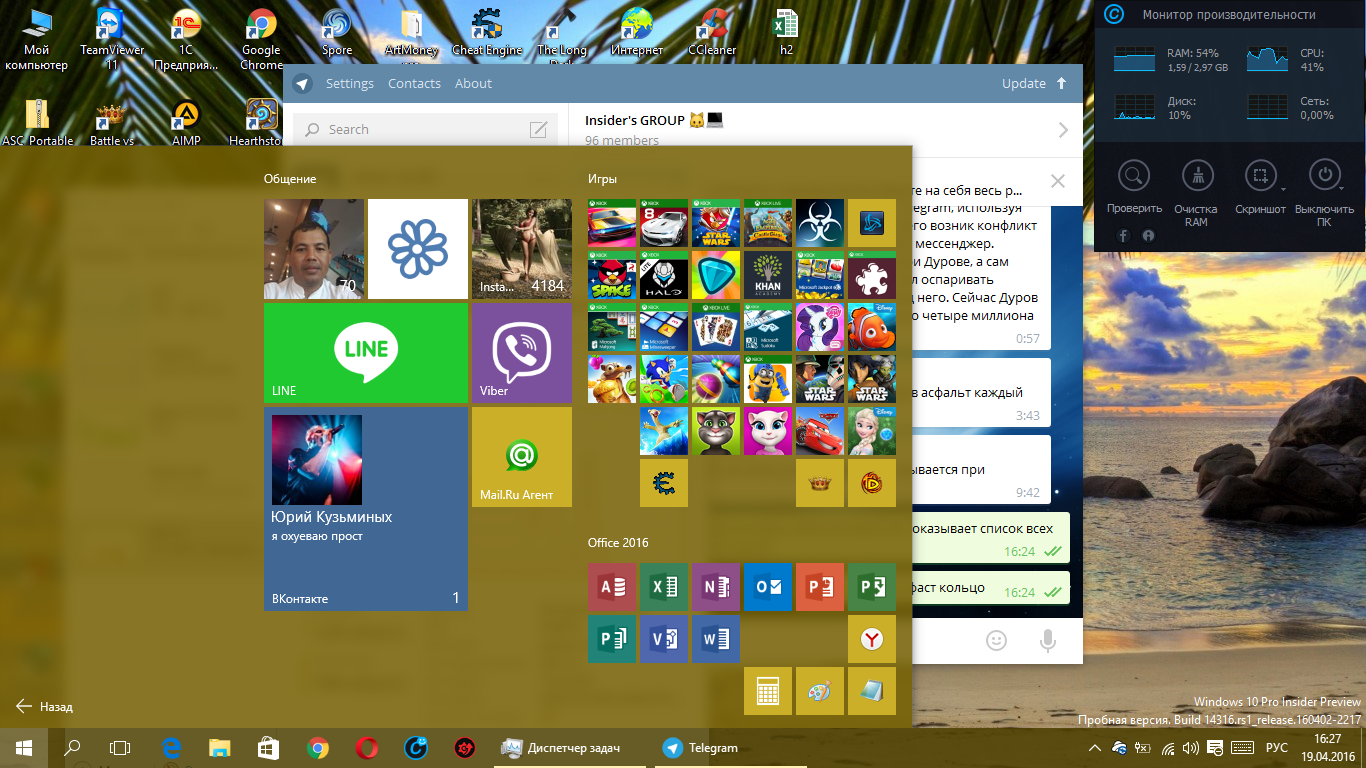Screen dimensions: 1366x768
Task: Open the white jigsaw puzzle tile
Action: tap(872, 275)
